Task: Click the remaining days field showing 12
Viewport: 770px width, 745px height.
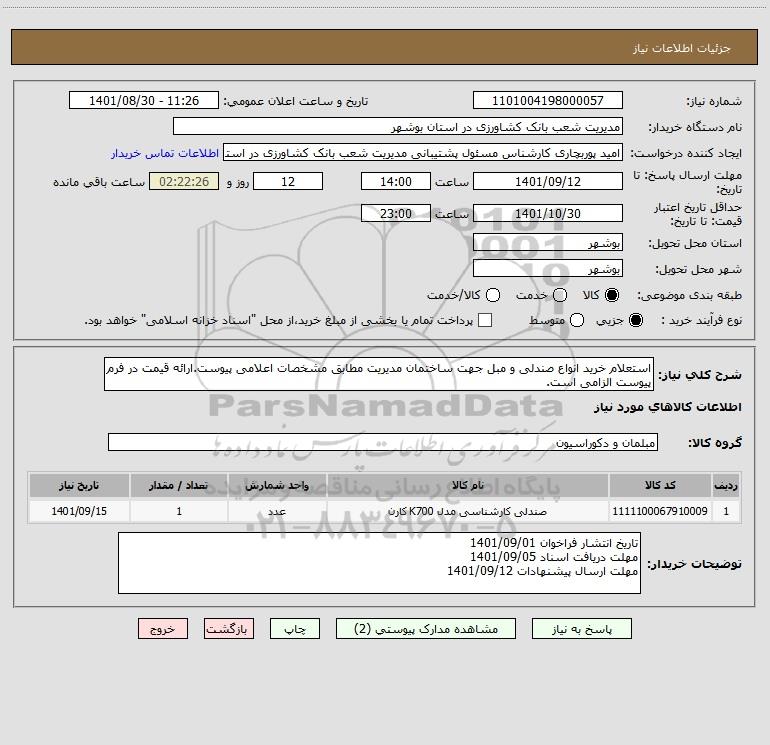Action: tap(288, 181)
